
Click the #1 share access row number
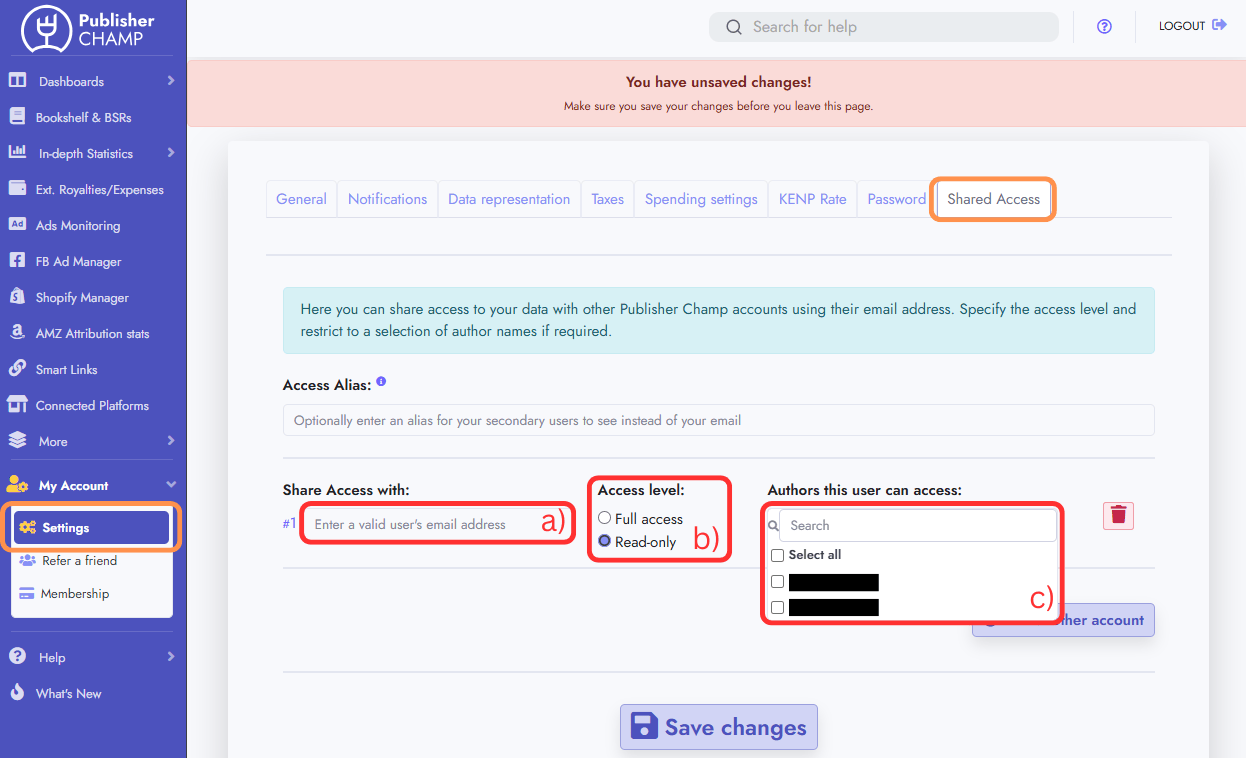(x=290, y=524)
